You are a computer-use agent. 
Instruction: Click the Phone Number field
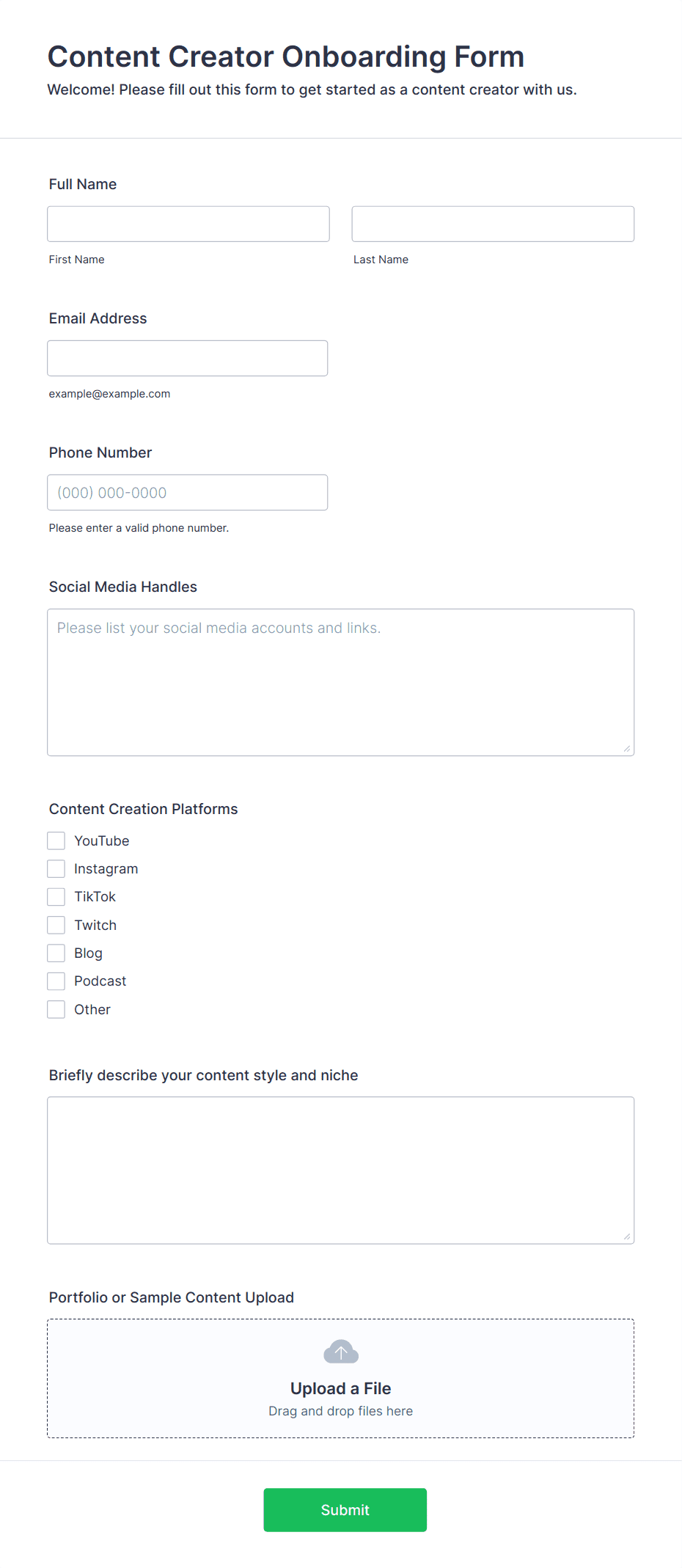[188, 492]
